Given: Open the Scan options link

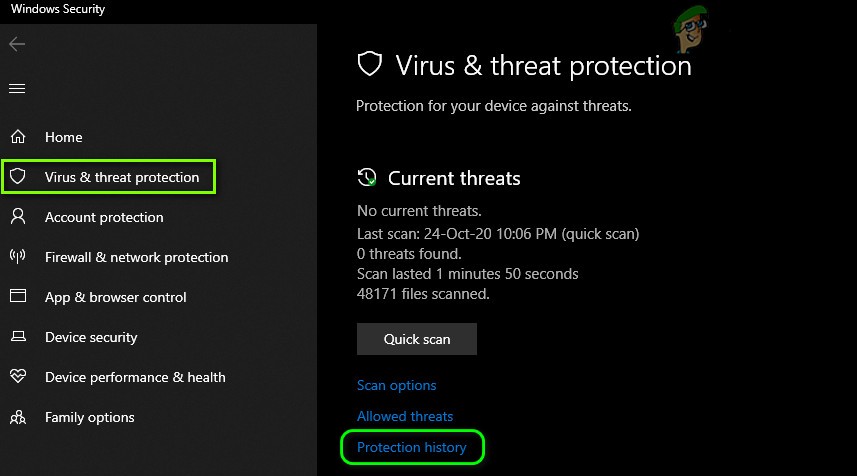Looking at the screenshot, I should pos(396,385).
